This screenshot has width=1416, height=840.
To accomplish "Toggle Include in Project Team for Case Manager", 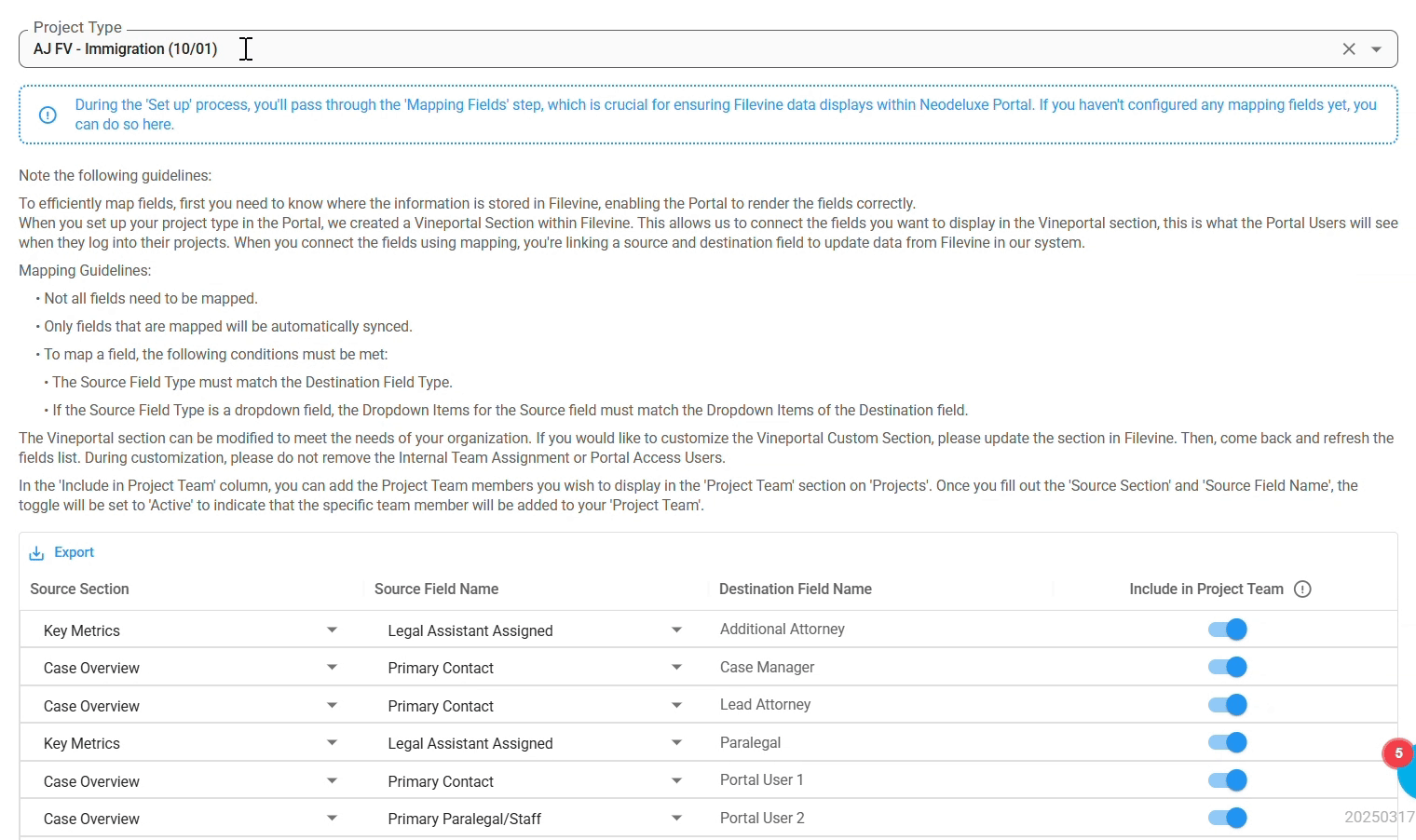I will coord(1227,667).
